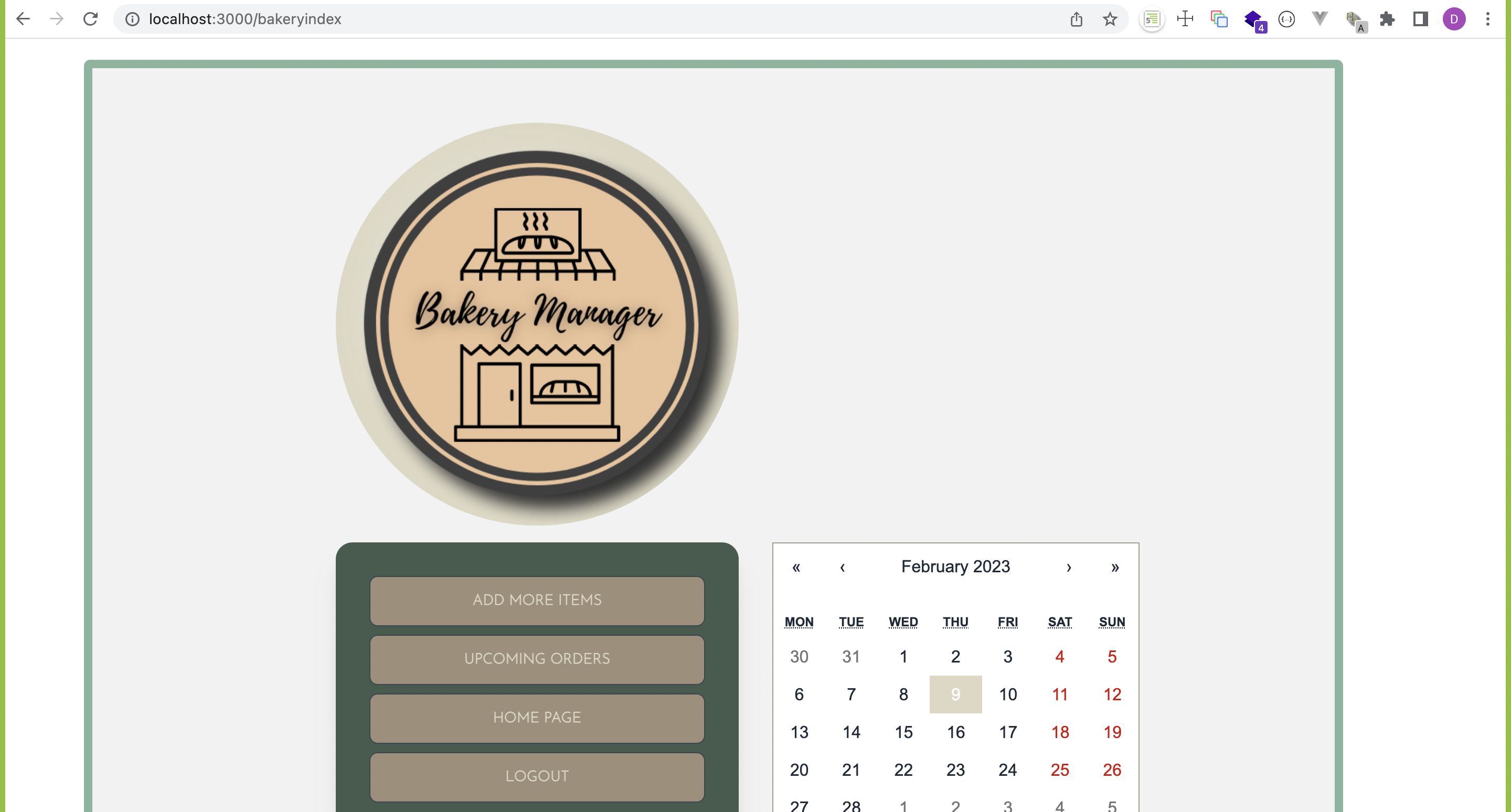Click the LOGOUT button
This screenshot has height=812, width=1511.
tap(537, 776)
